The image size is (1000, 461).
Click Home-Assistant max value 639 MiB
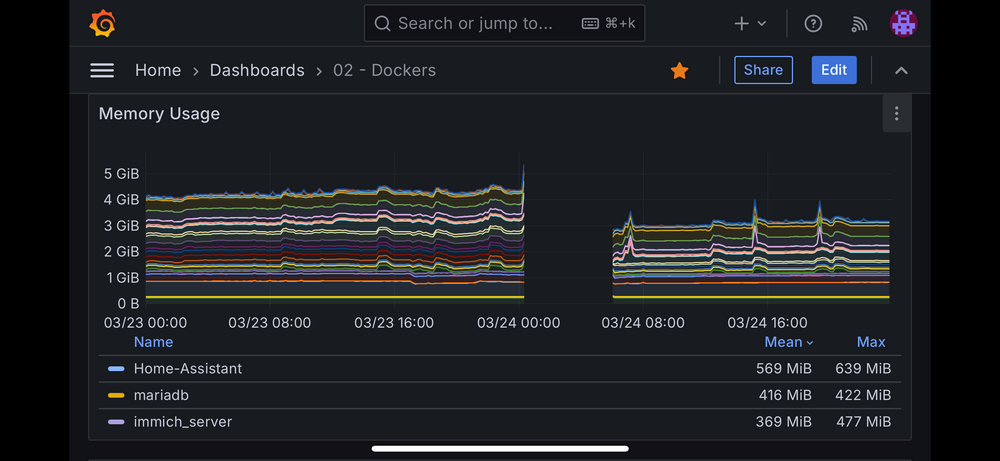[x=863, y=369]
